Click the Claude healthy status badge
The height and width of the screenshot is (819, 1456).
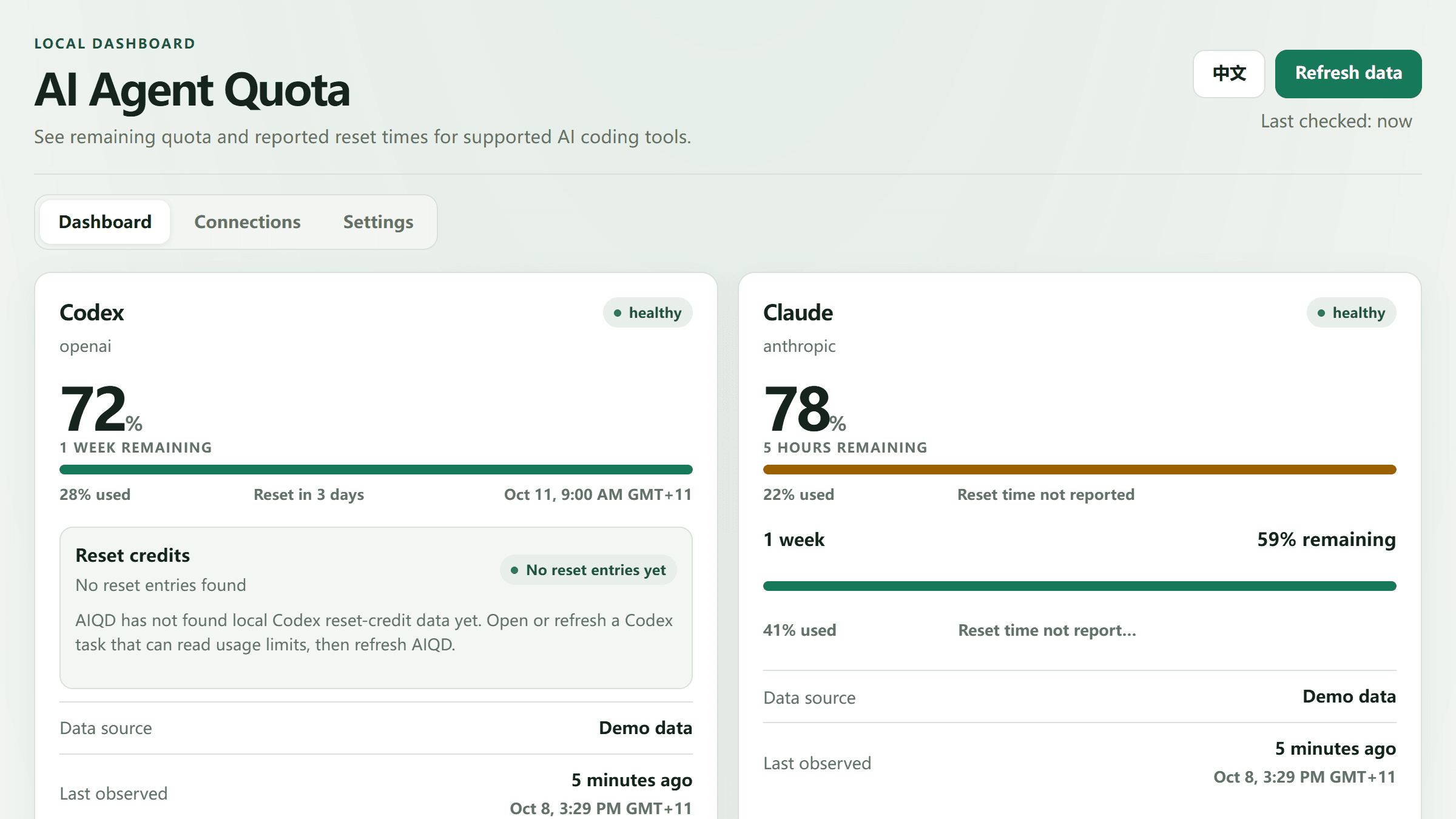tap(1351, 312)
